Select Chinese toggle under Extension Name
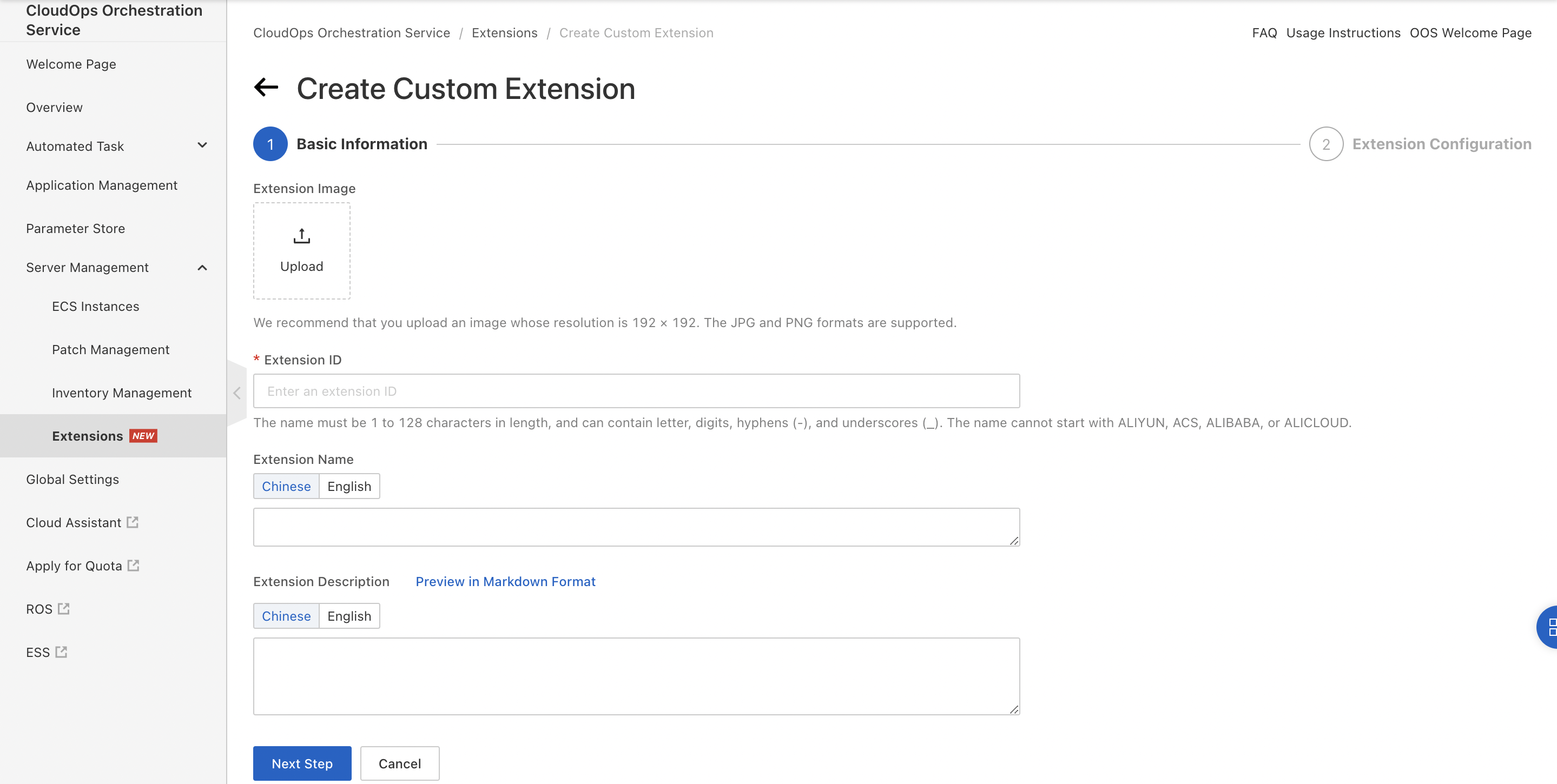Viewport: 1557px width, 784px height. click(286, 486)
